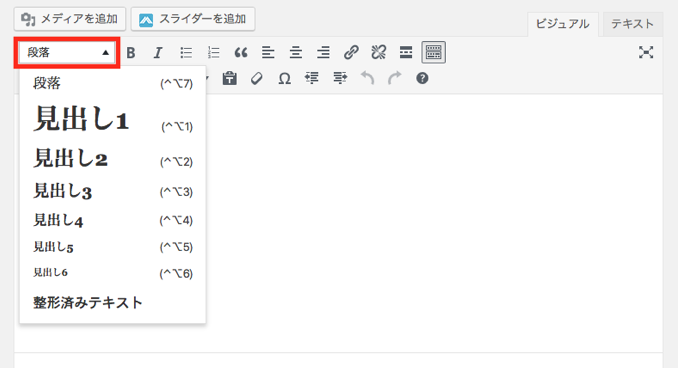Click メディアを追加 button
The height and width of the screenshot is (368, 678).
[70, 19]
